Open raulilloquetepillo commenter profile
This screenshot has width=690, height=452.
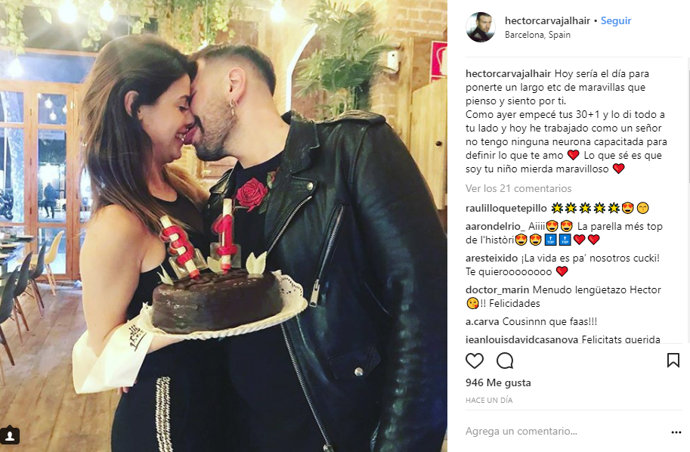point(506,208)
